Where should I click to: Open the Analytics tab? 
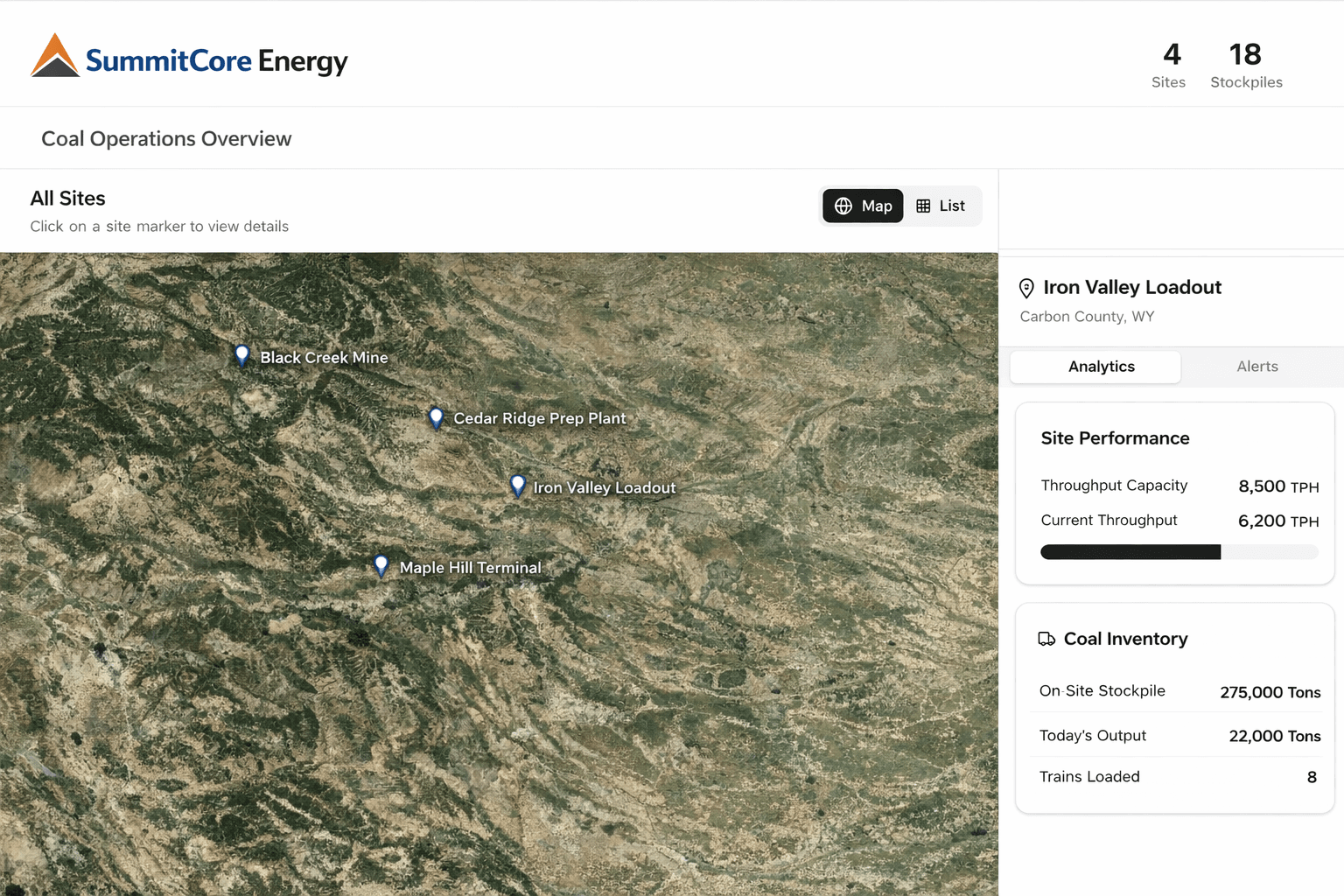[x=1101, y=367]
